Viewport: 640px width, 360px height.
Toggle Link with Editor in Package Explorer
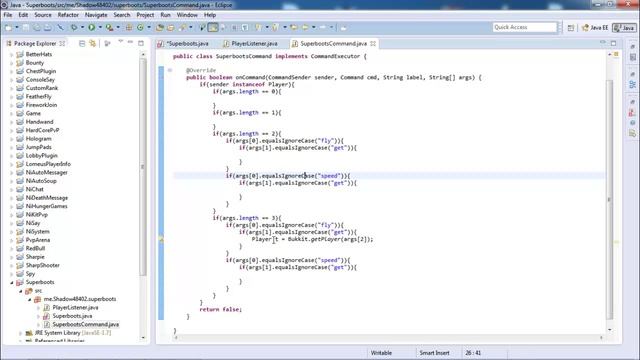(93, 43)
